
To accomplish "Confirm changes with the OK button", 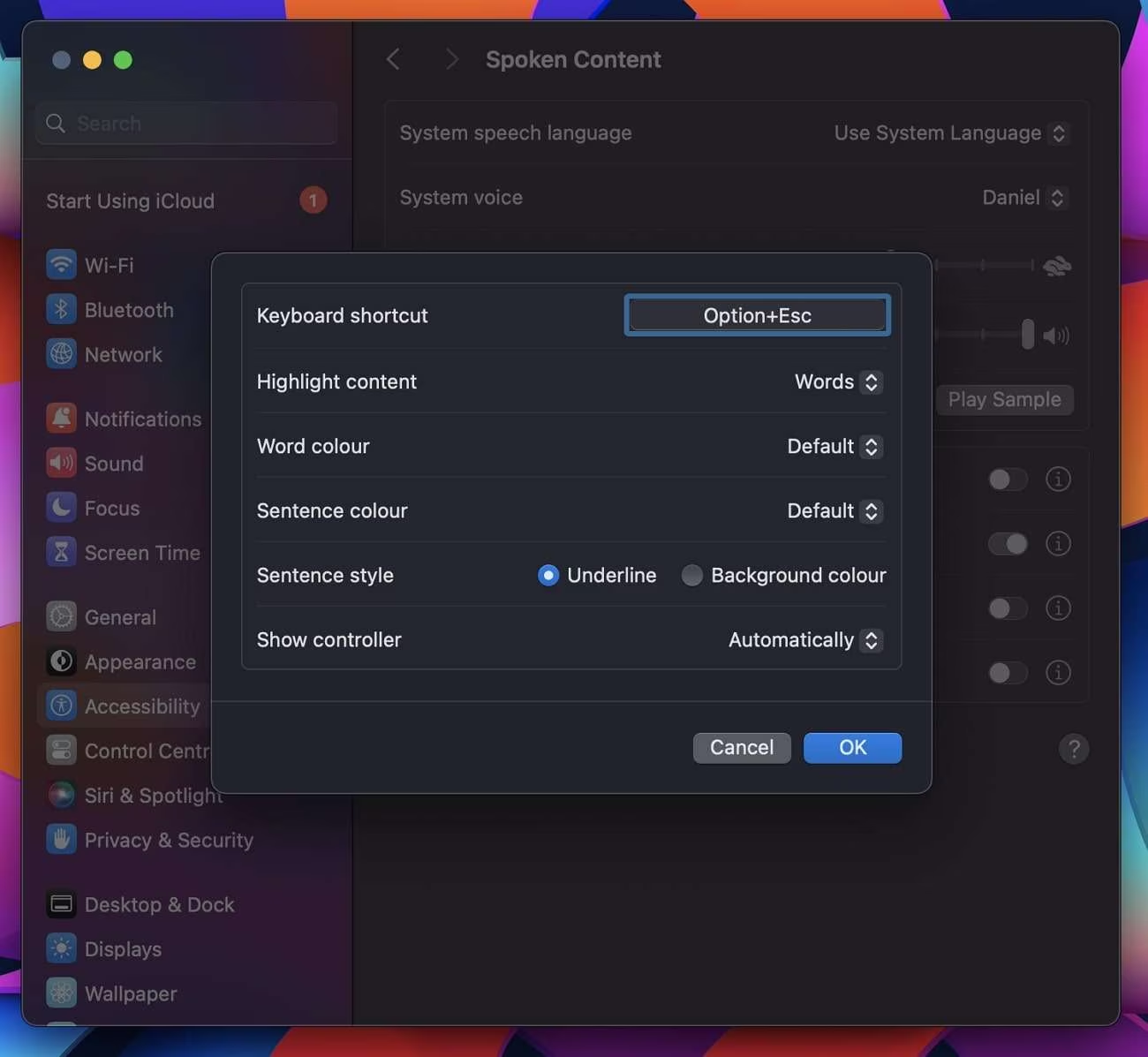I will click(x=851, y=747).
